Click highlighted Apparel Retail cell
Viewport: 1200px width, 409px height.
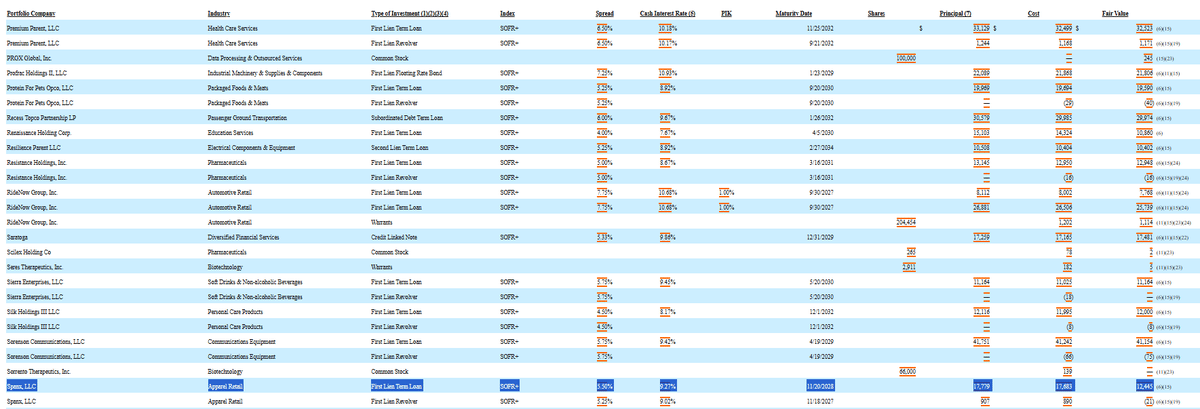(225, 384)
